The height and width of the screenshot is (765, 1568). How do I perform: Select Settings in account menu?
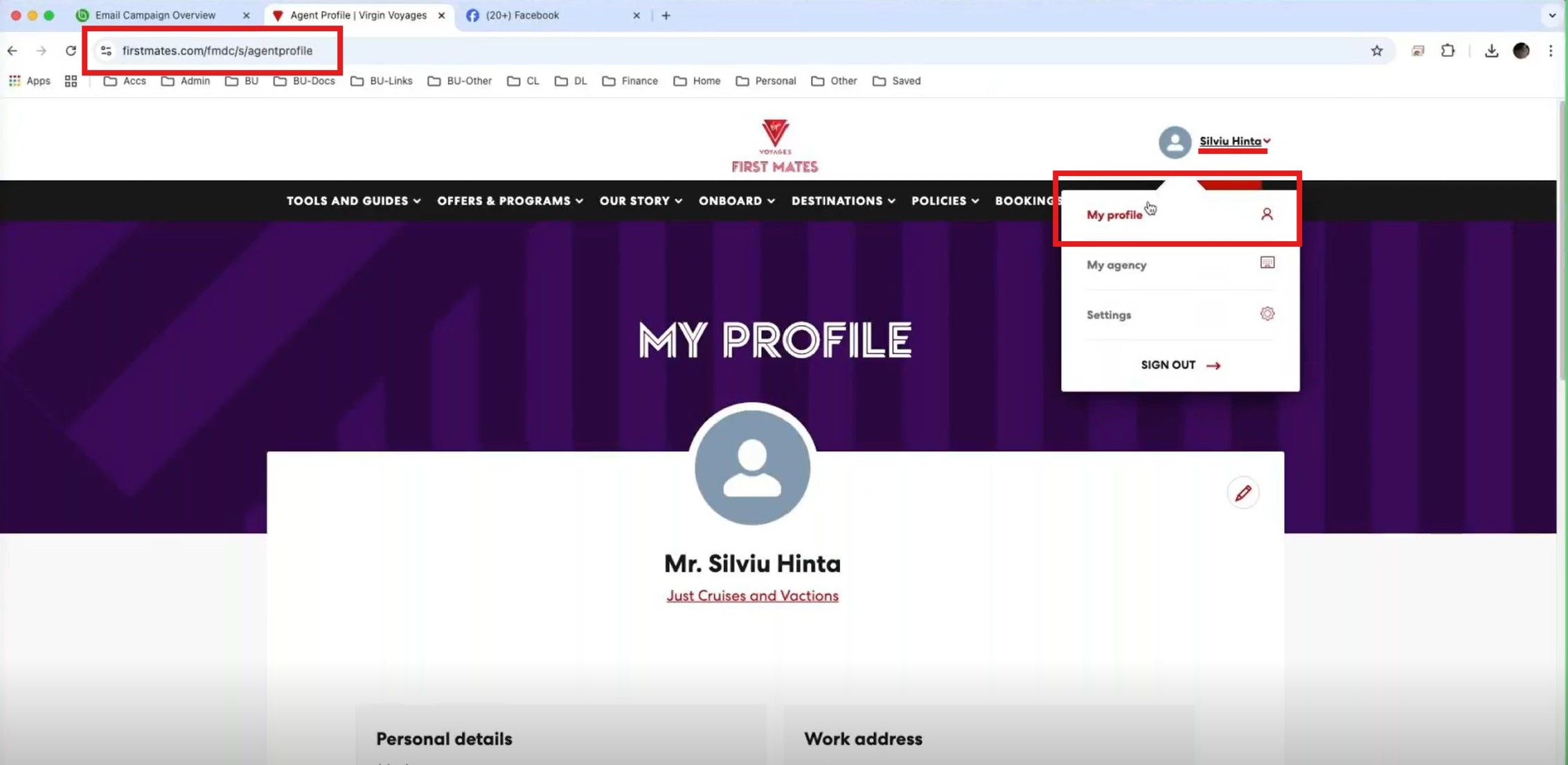click(1180, 315)
